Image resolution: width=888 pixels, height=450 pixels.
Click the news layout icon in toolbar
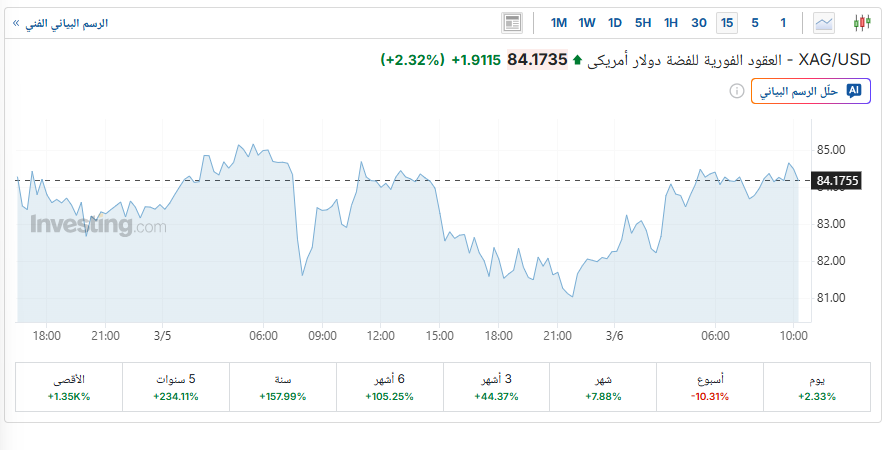point(513,22)
